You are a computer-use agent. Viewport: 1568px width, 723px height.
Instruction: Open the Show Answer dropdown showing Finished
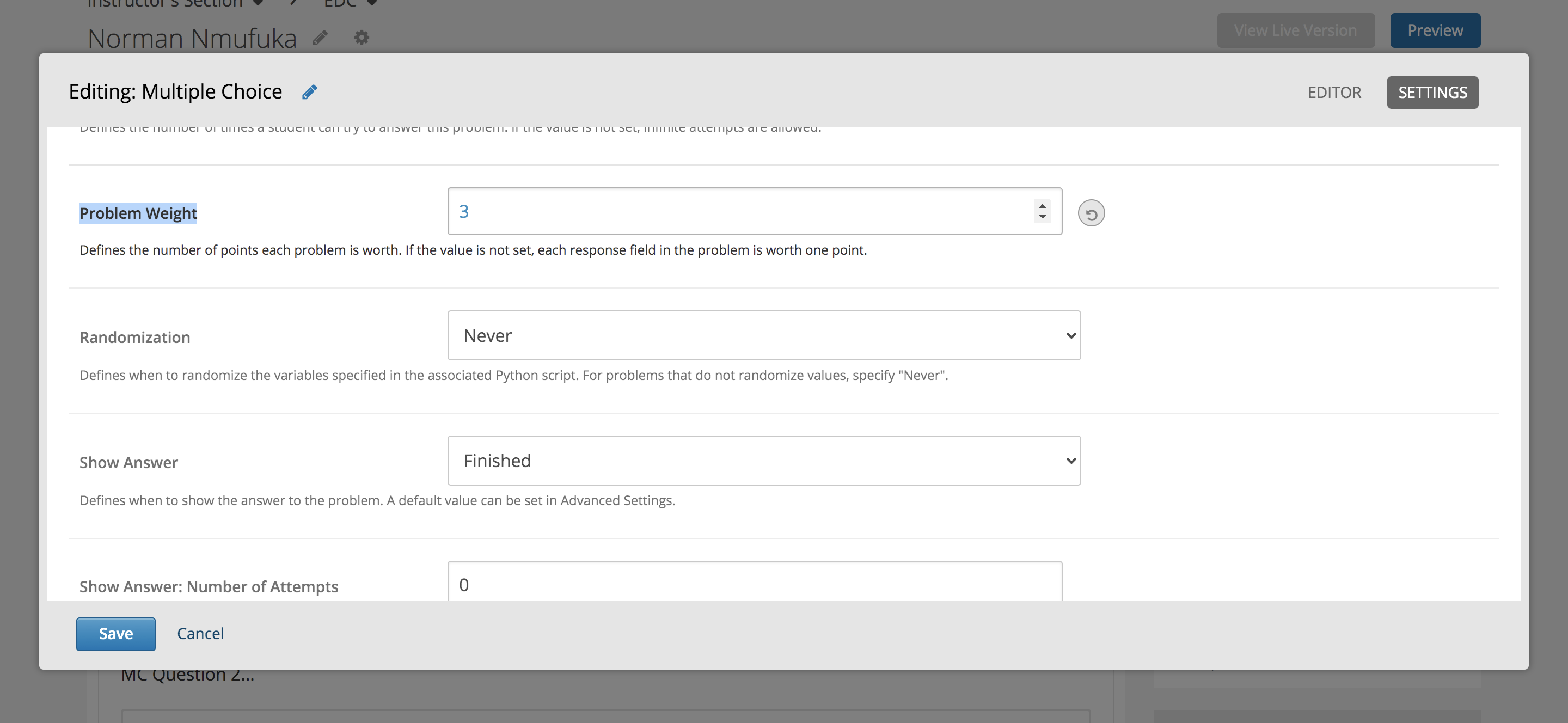(764, 461)
